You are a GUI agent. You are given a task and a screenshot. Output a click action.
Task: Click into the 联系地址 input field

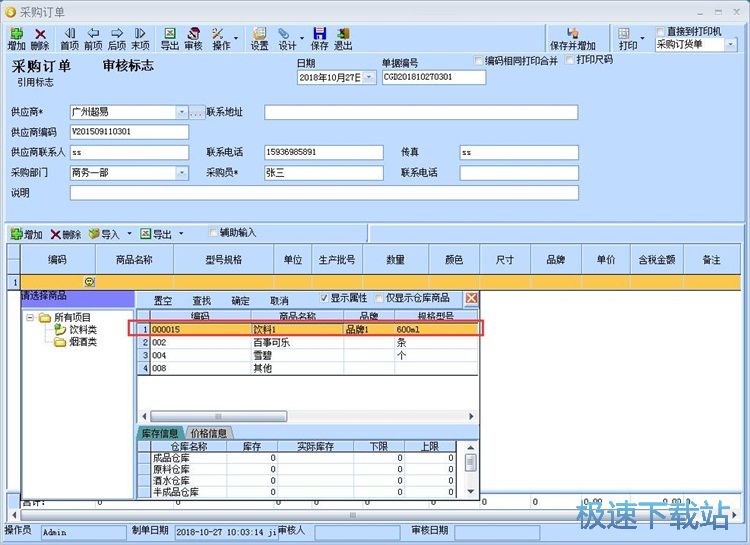point(421,112)
